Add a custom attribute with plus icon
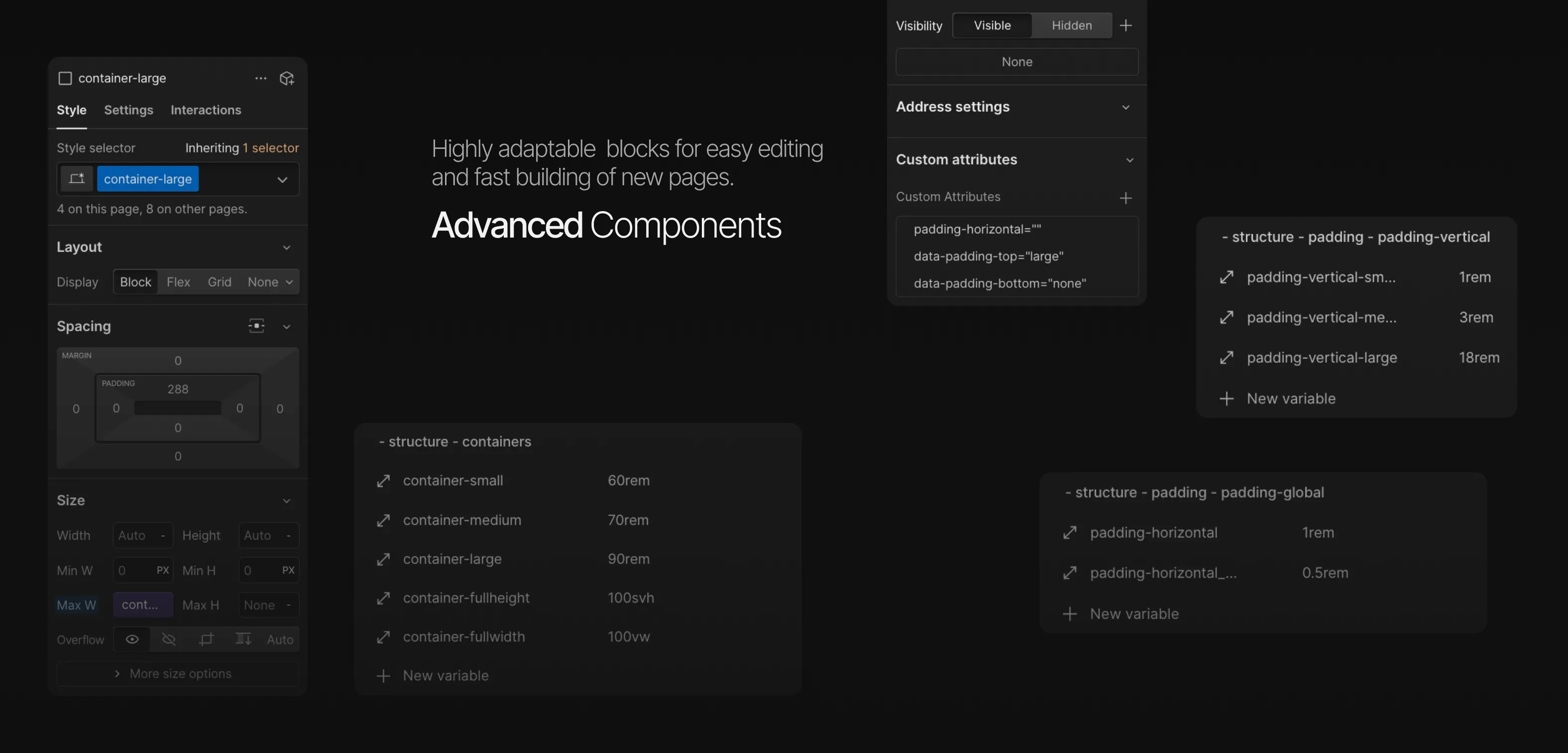1568x753 pixels. coord(1125,197)
